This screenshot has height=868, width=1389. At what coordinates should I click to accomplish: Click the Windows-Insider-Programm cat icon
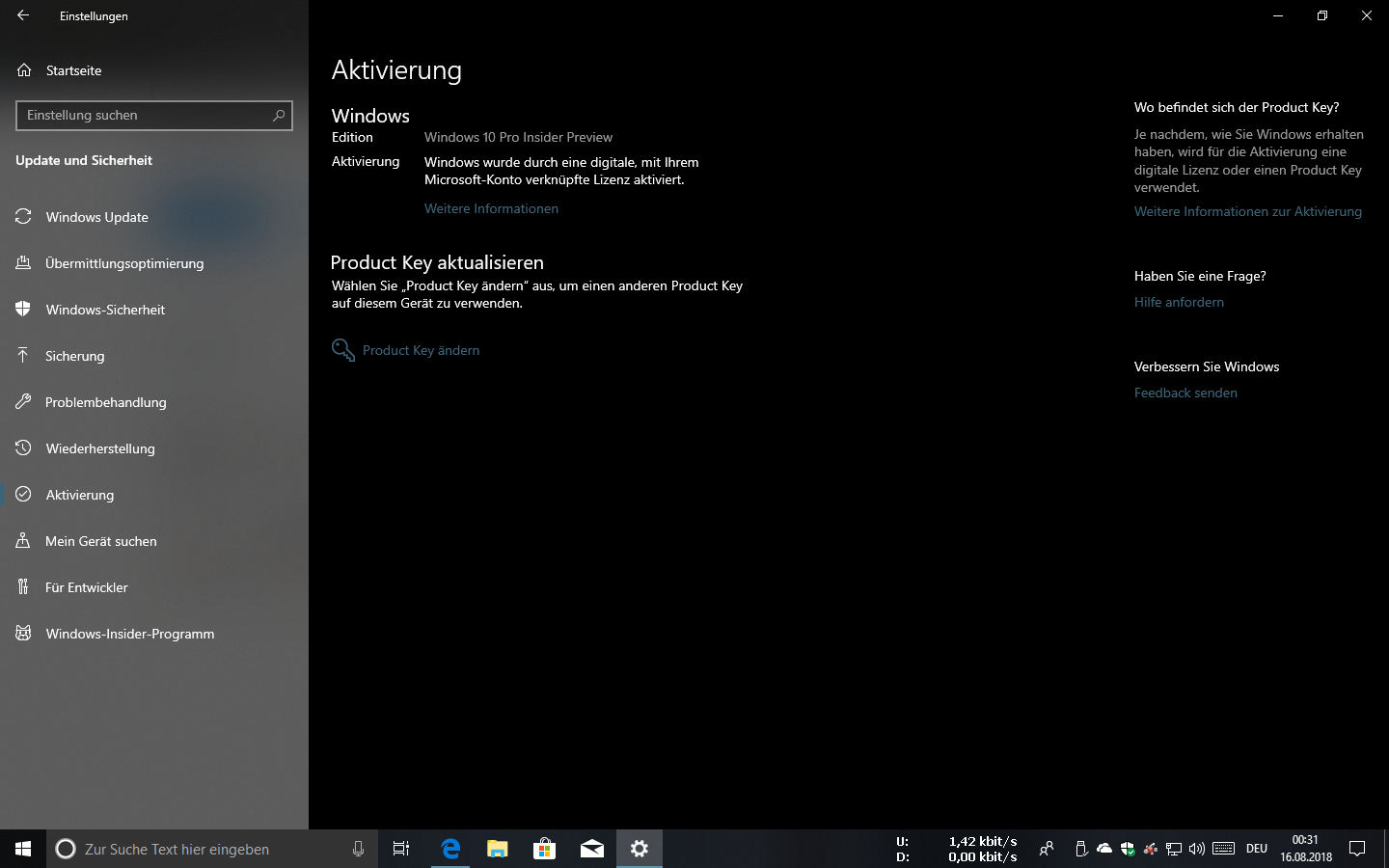(23, 633)
